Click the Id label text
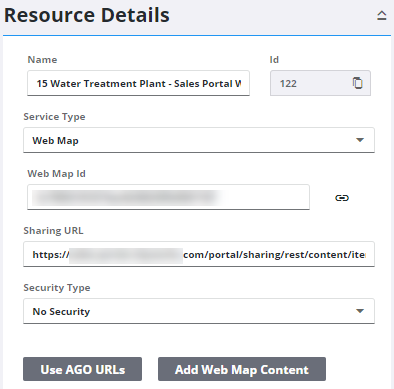This screenshot has height=389, width=394. (x=274, y=60)
